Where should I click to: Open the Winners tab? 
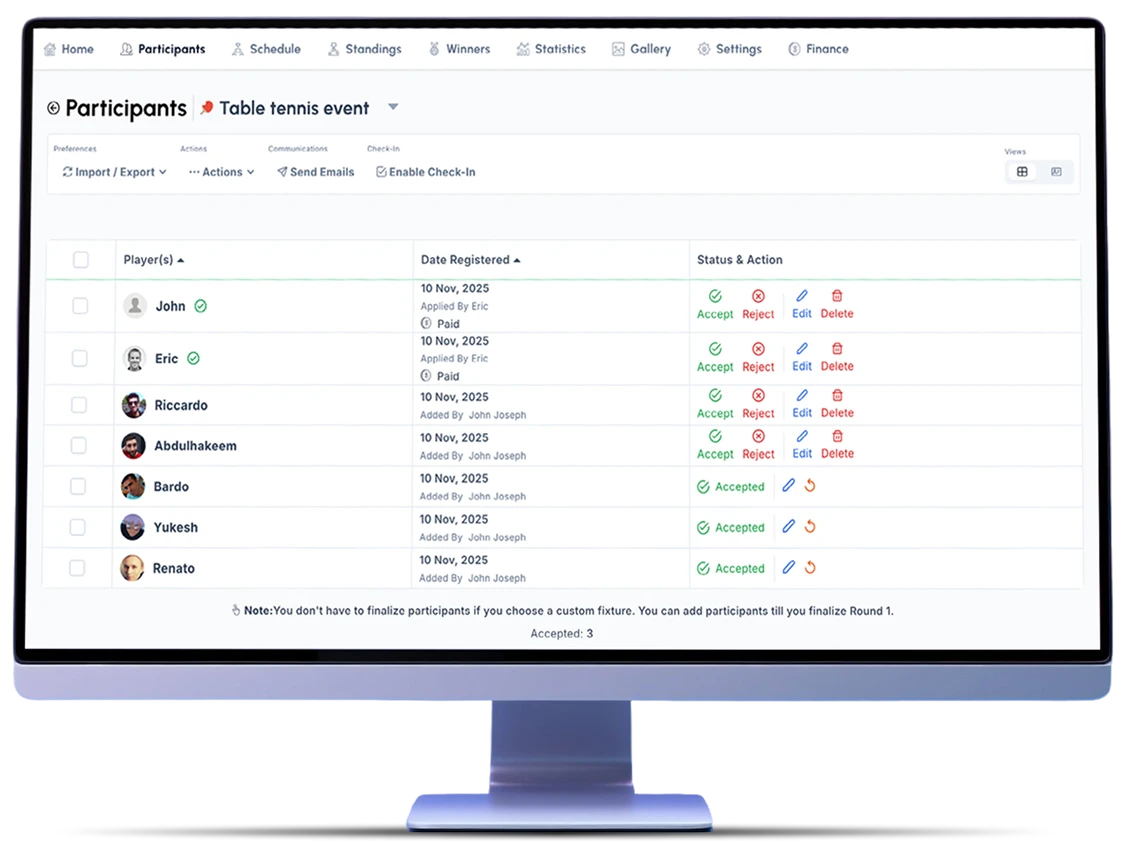(x=459, y=49)
